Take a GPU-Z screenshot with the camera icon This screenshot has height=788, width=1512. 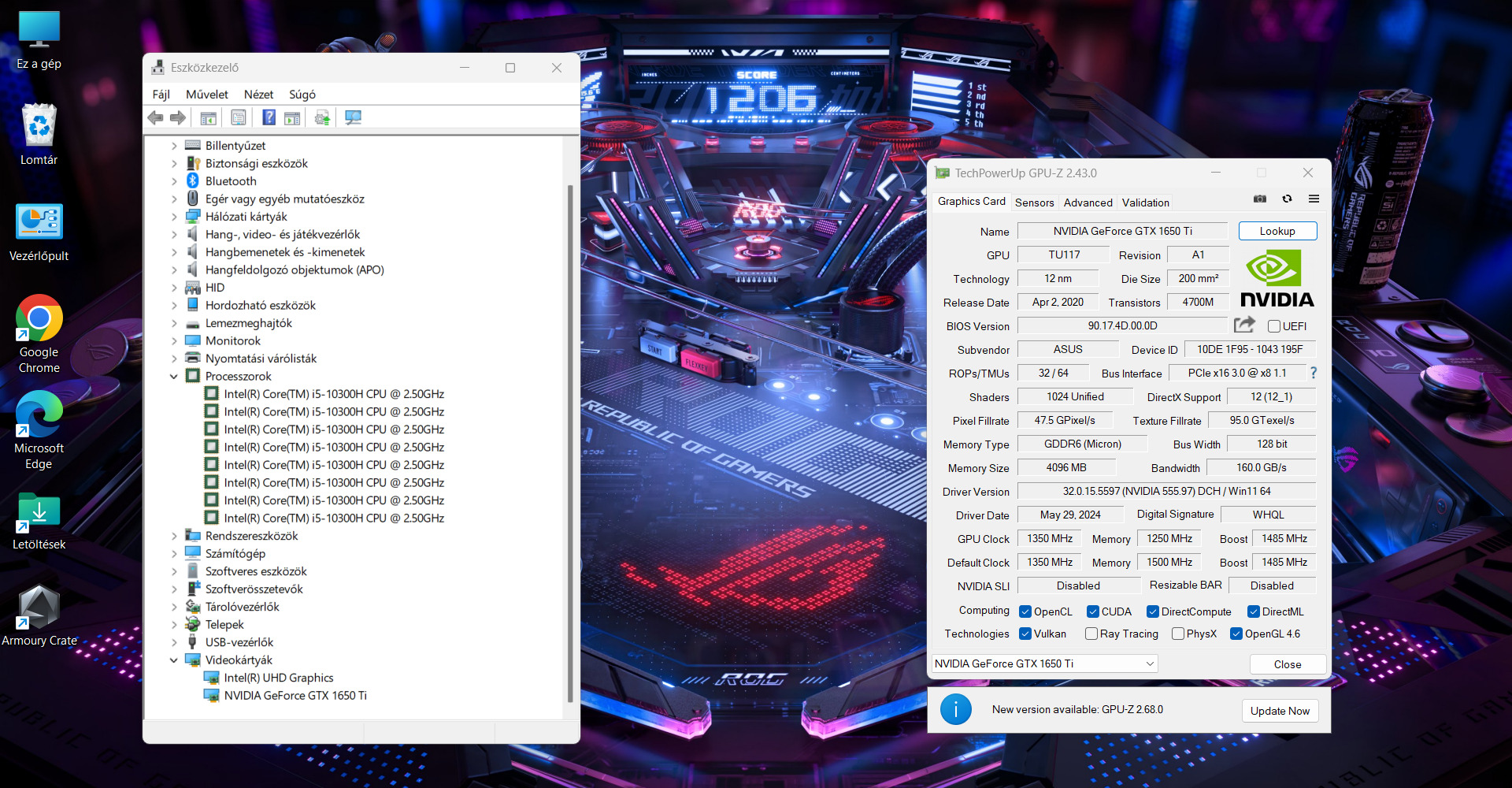click(x=1260, y=199)
